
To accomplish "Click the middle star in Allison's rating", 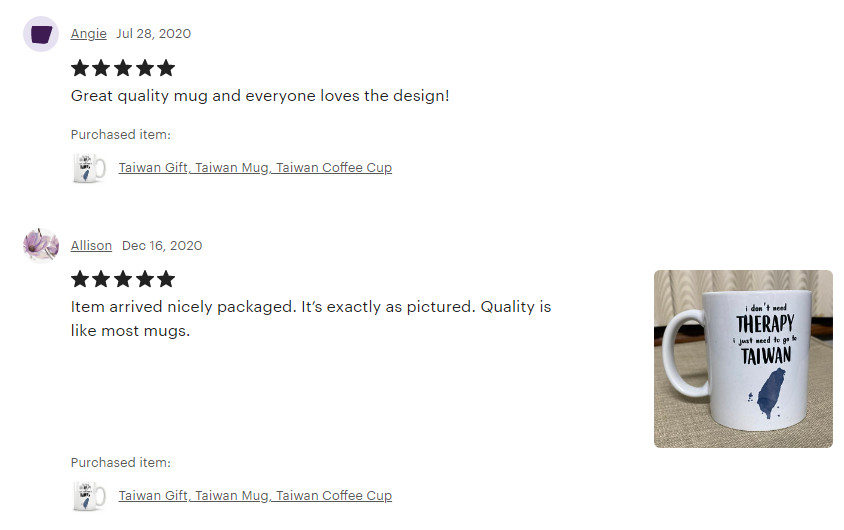I will pos(123,279).
